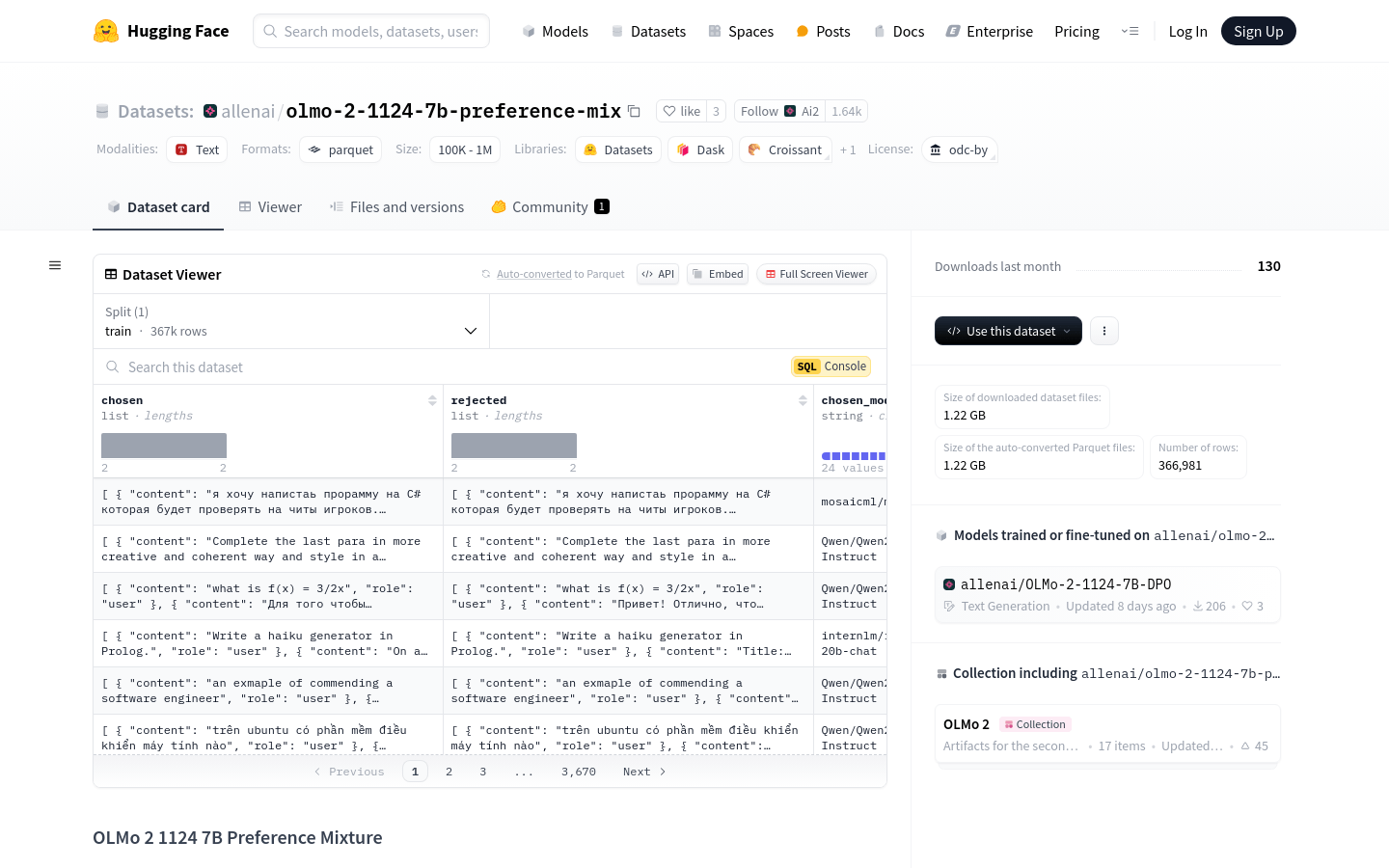Viewport: 1389px width, 868px height.
Task: Click the Text modality tag
Action: 197,149
